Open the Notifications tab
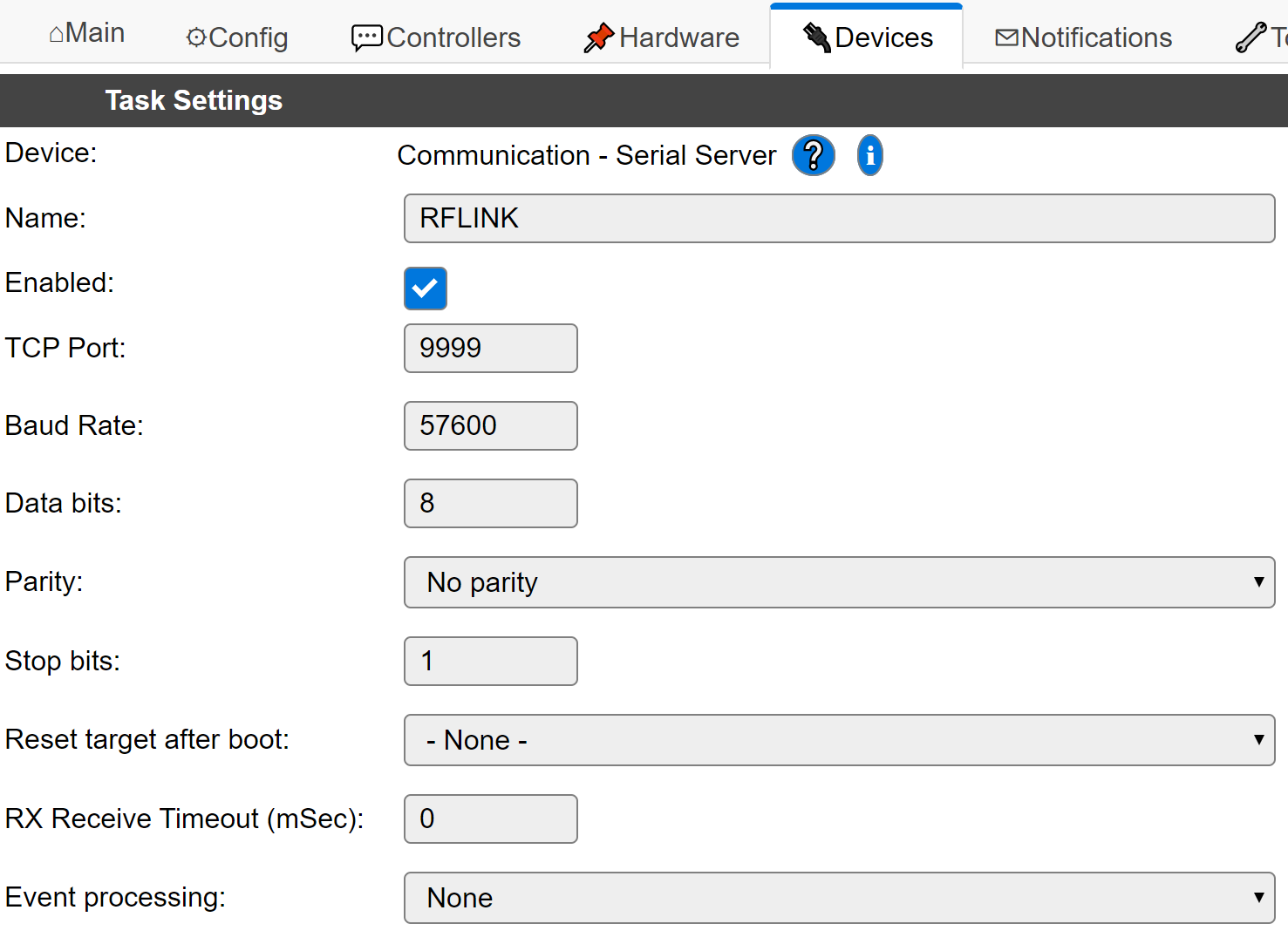The height and width of the screenshot is (951, 1288). click(1083, 37)
